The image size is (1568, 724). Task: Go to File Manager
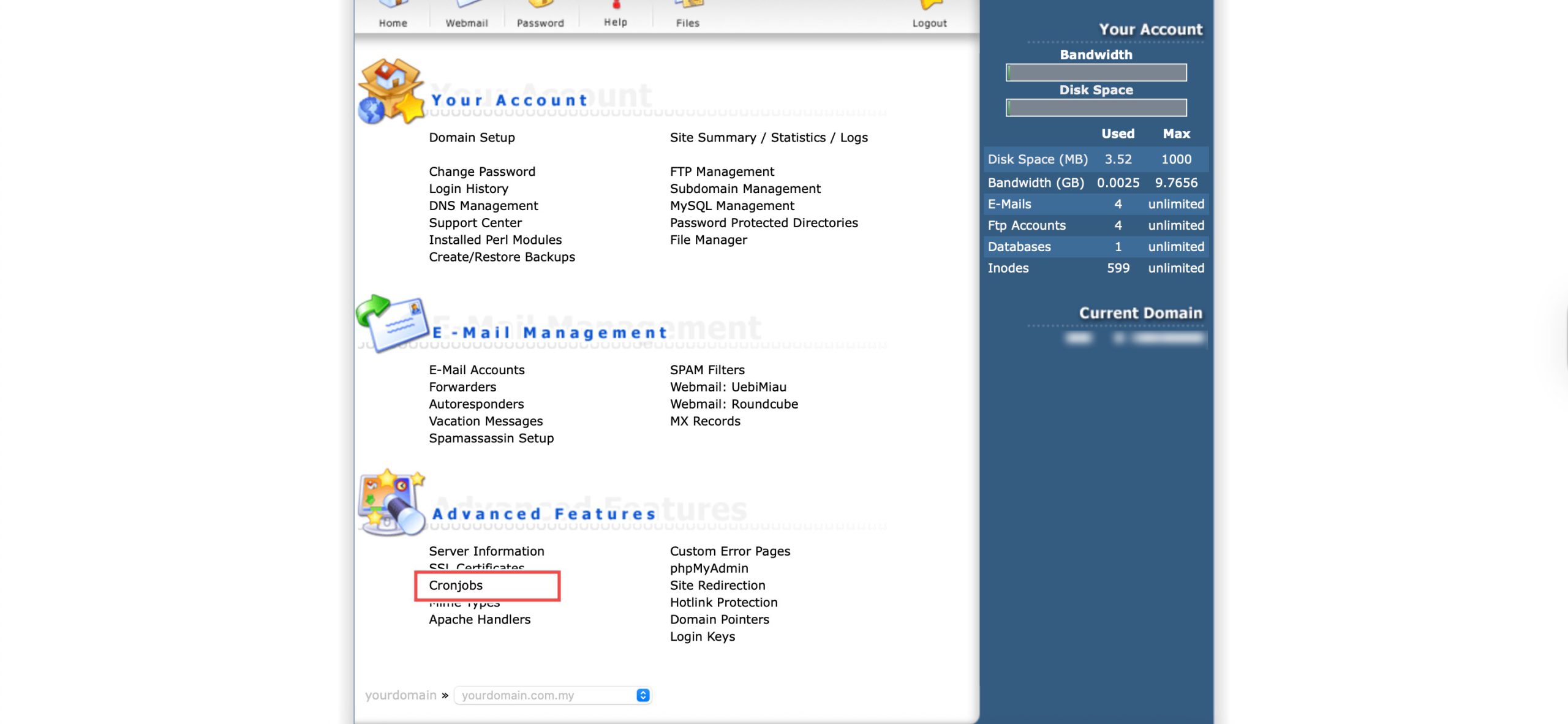(708, 240)
